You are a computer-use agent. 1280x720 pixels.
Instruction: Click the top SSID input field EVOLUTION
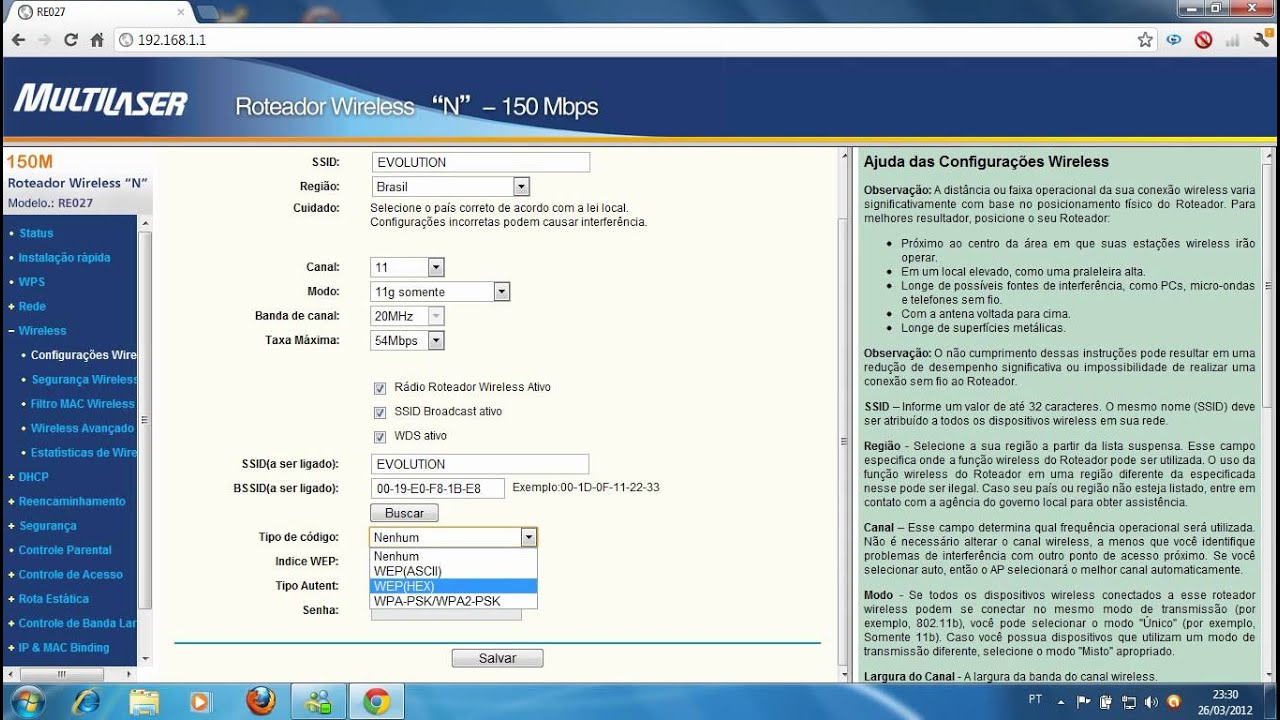[x=480, y=162]
